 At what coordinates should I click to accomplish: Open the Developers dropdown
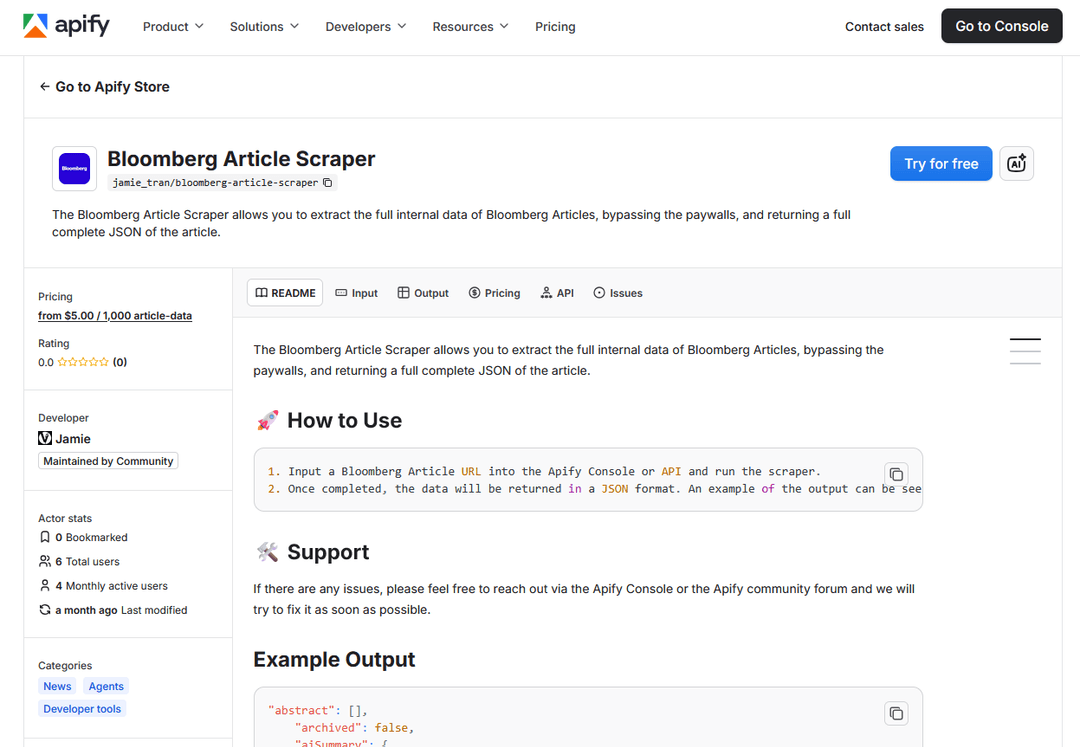pos(366,27)
